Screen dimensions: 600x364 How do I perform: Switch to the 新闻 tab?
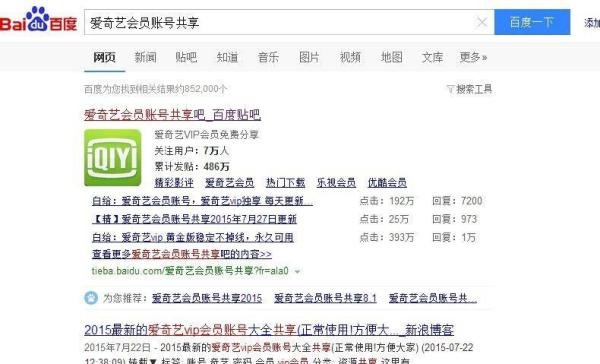coord(145,57)
